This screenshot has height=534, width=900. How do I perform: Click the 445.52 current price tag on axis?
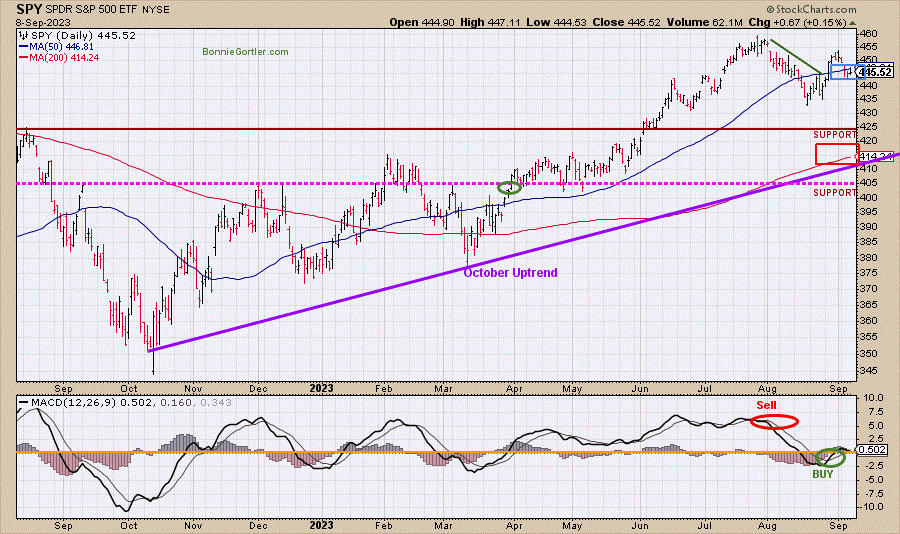[x=877, y=72]
